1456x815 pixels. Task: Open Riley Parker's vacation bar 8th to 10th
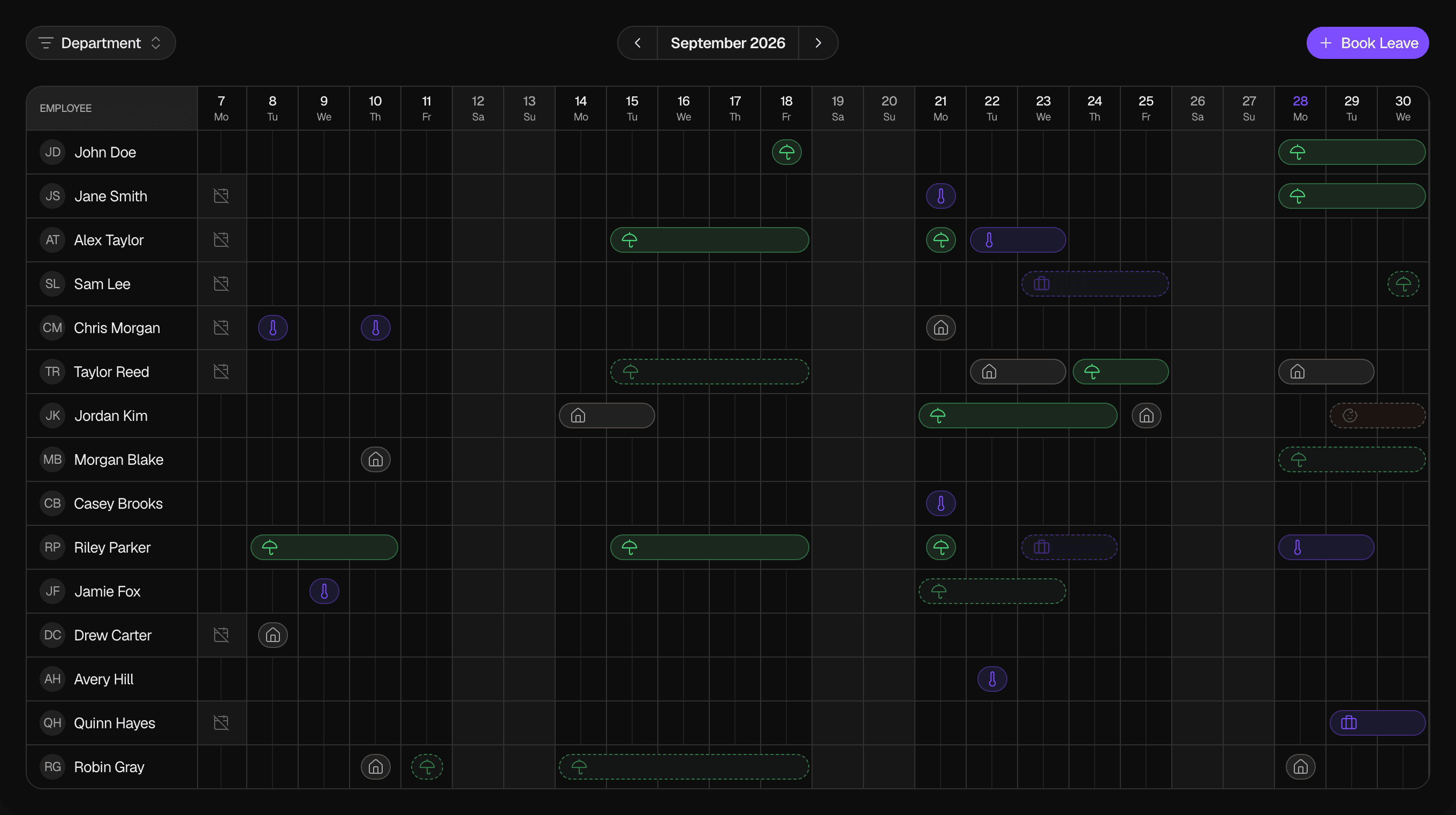coord(324,547)
